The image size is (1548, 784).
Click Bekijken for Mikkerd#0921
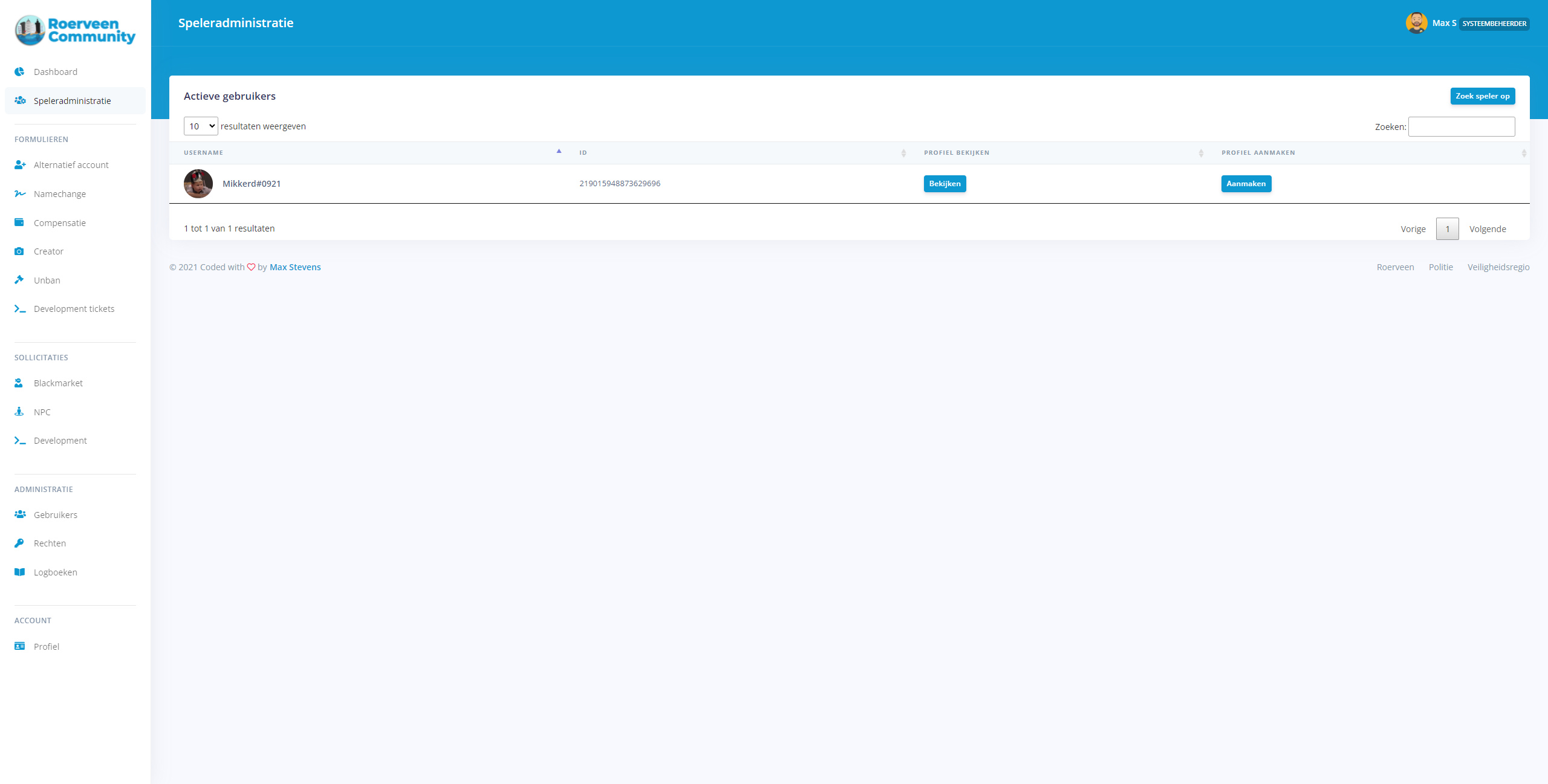tap(945, 184)
